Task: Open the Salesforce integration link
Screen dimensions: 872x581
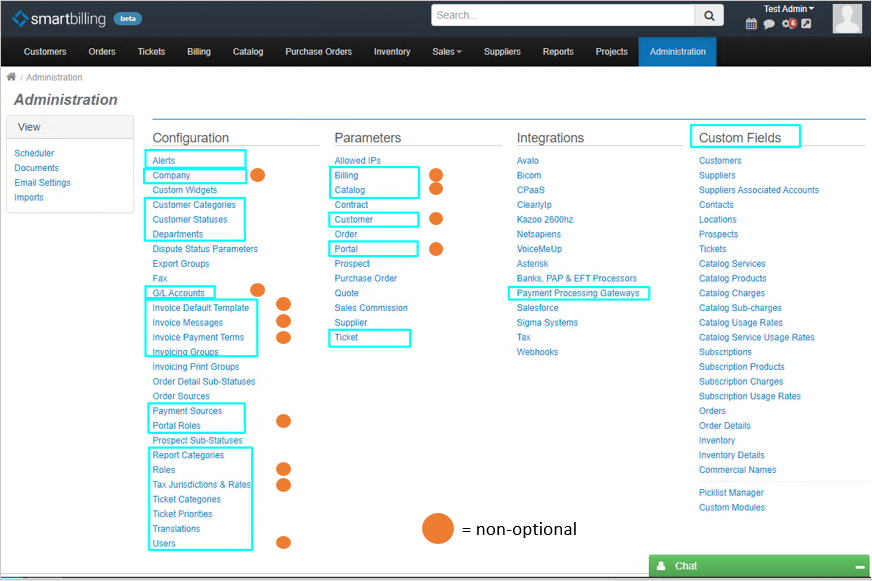Action: point(537,308)
